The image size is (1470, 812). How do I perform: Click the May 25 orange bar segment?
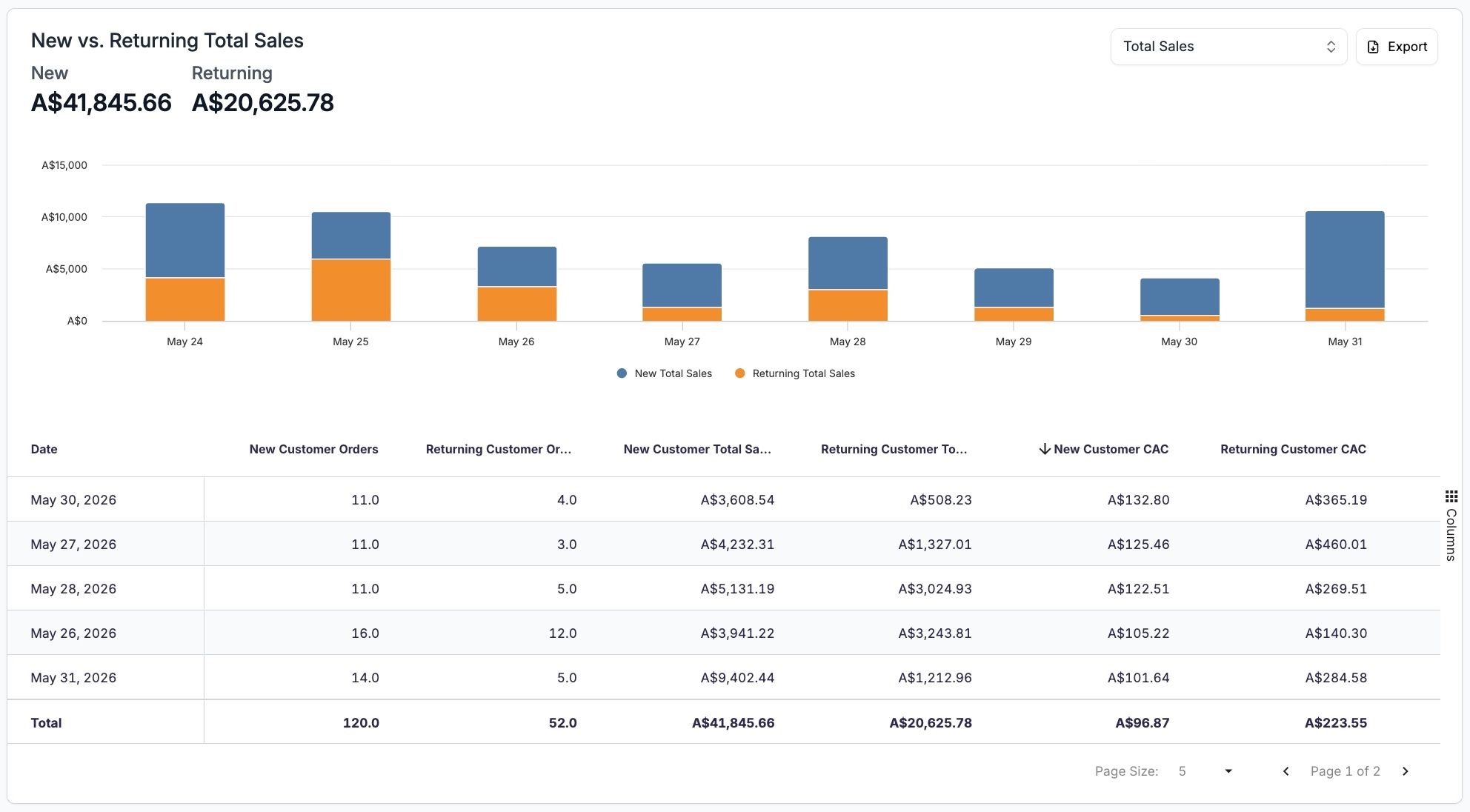(x=351, y=290)
